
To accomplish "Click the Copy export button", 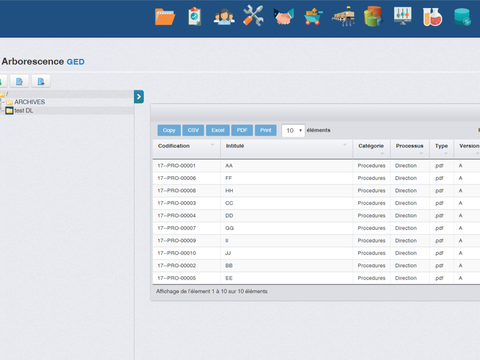I will (169, 130).
